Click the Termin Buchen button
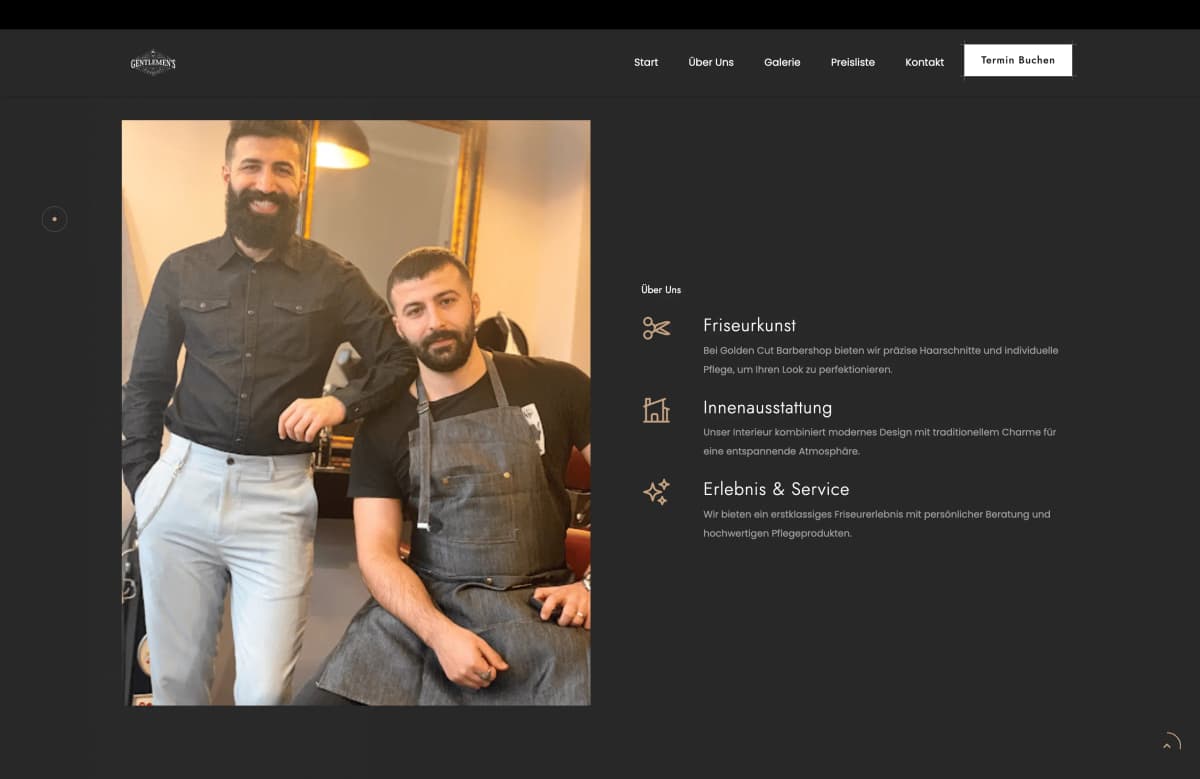Screen dimensions: 1200x779 coord(1018,60)
